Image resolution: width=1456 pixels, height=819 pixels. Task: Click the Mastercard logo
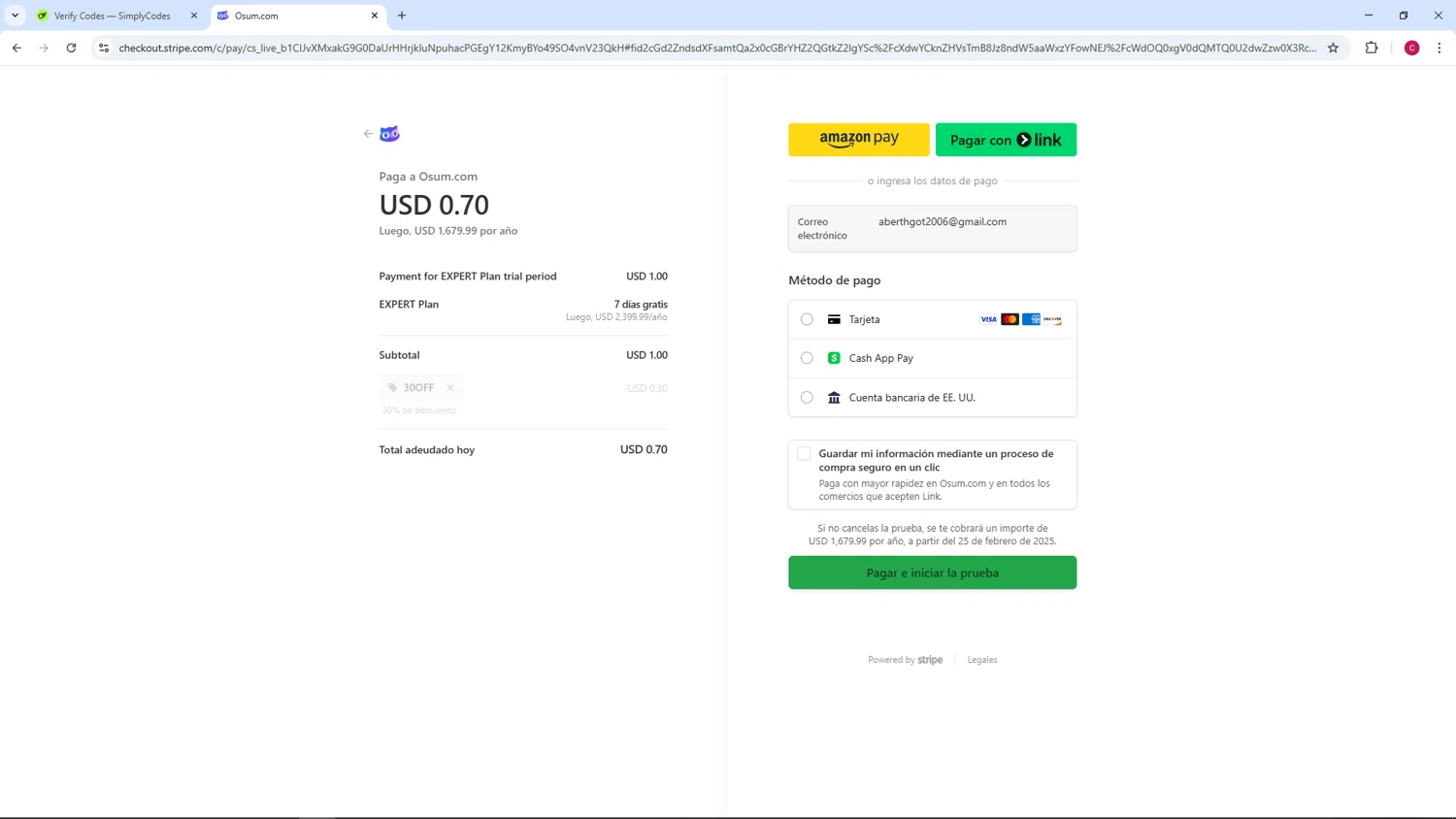coord(1009,319)
